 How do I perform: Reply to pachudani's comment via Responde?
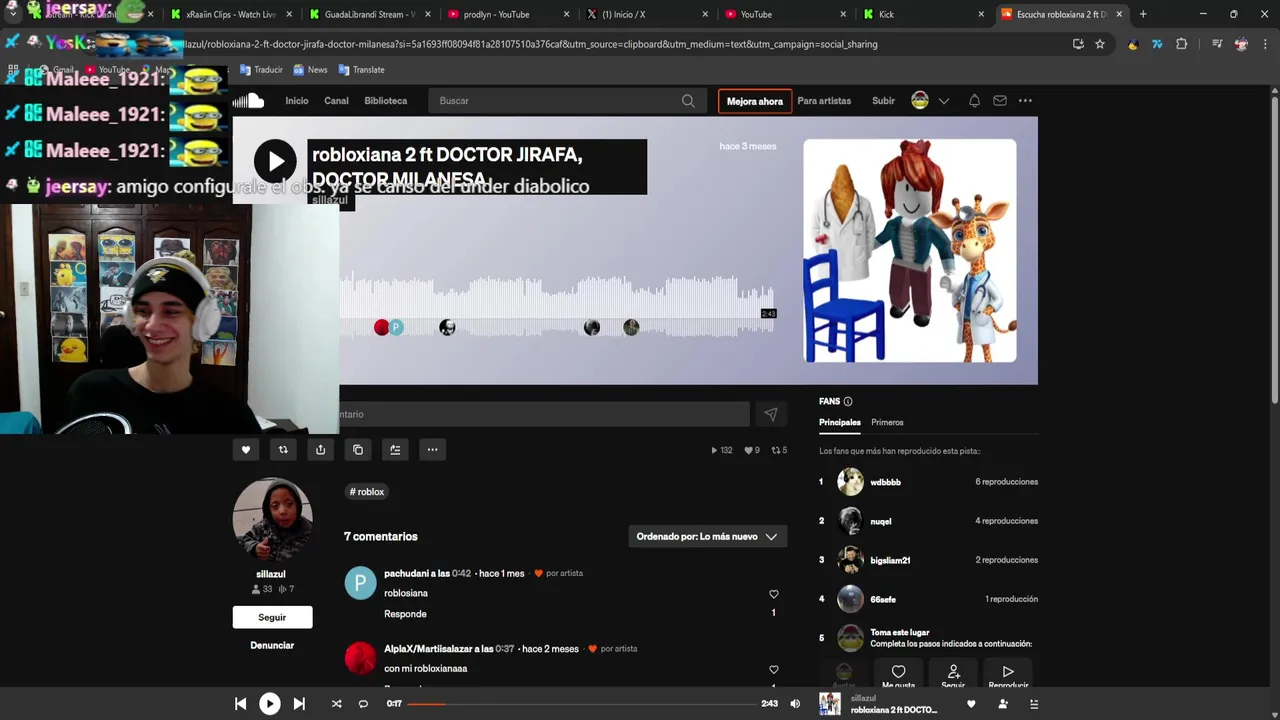tap(405, 614)
